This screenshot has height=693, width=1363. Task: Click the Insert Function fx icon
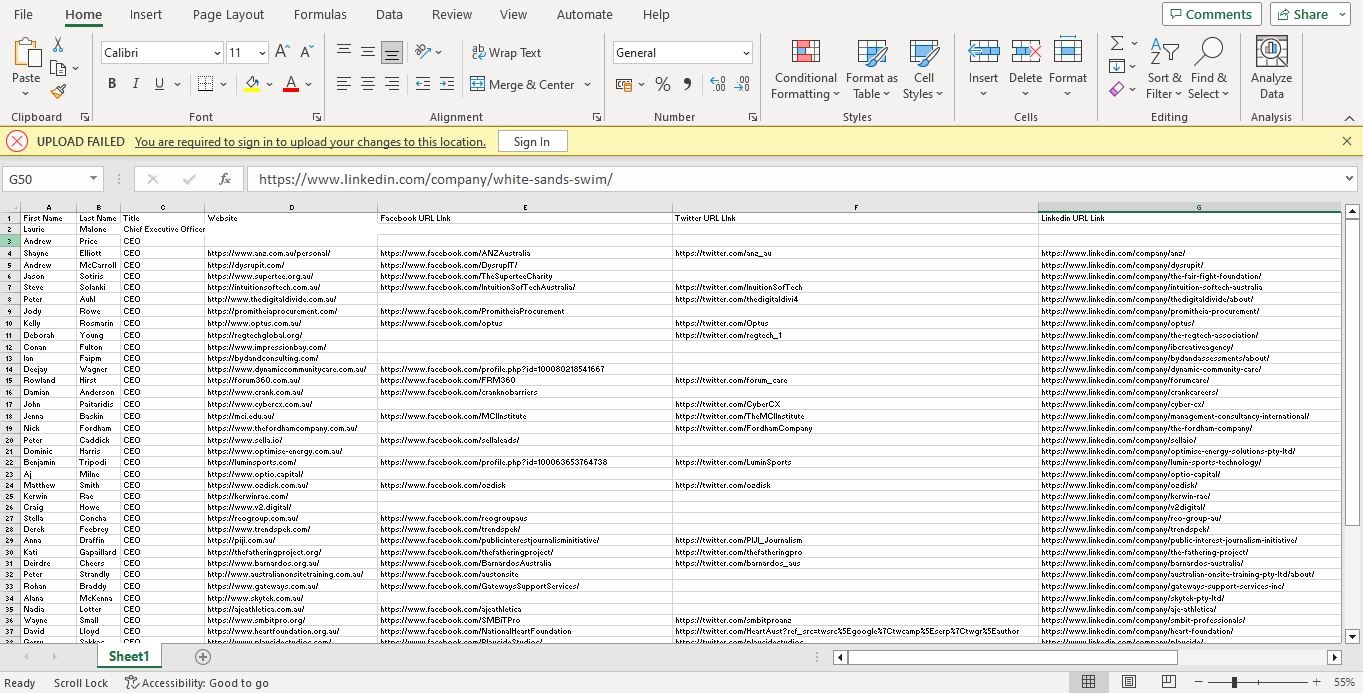pos(225,179)
